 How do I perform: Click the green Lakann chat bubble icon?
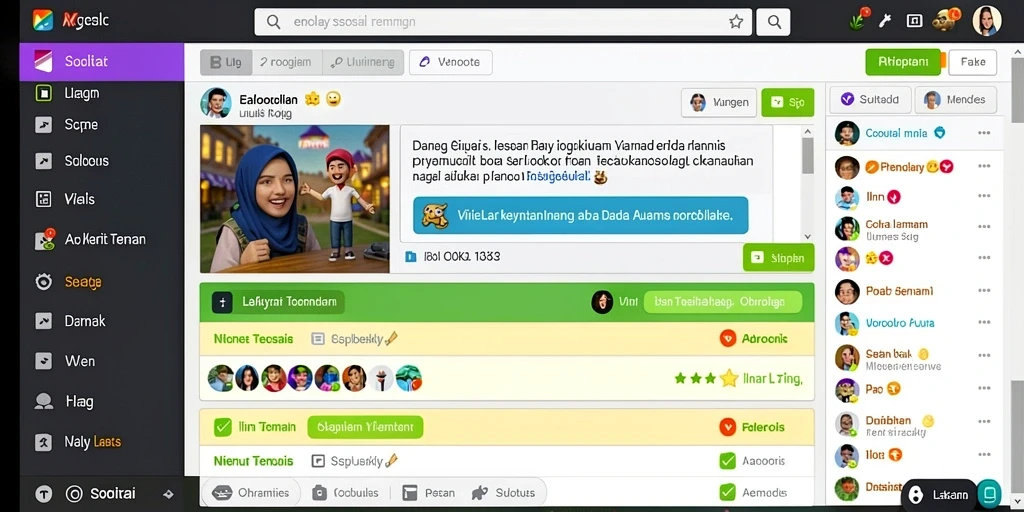point(990,493)
